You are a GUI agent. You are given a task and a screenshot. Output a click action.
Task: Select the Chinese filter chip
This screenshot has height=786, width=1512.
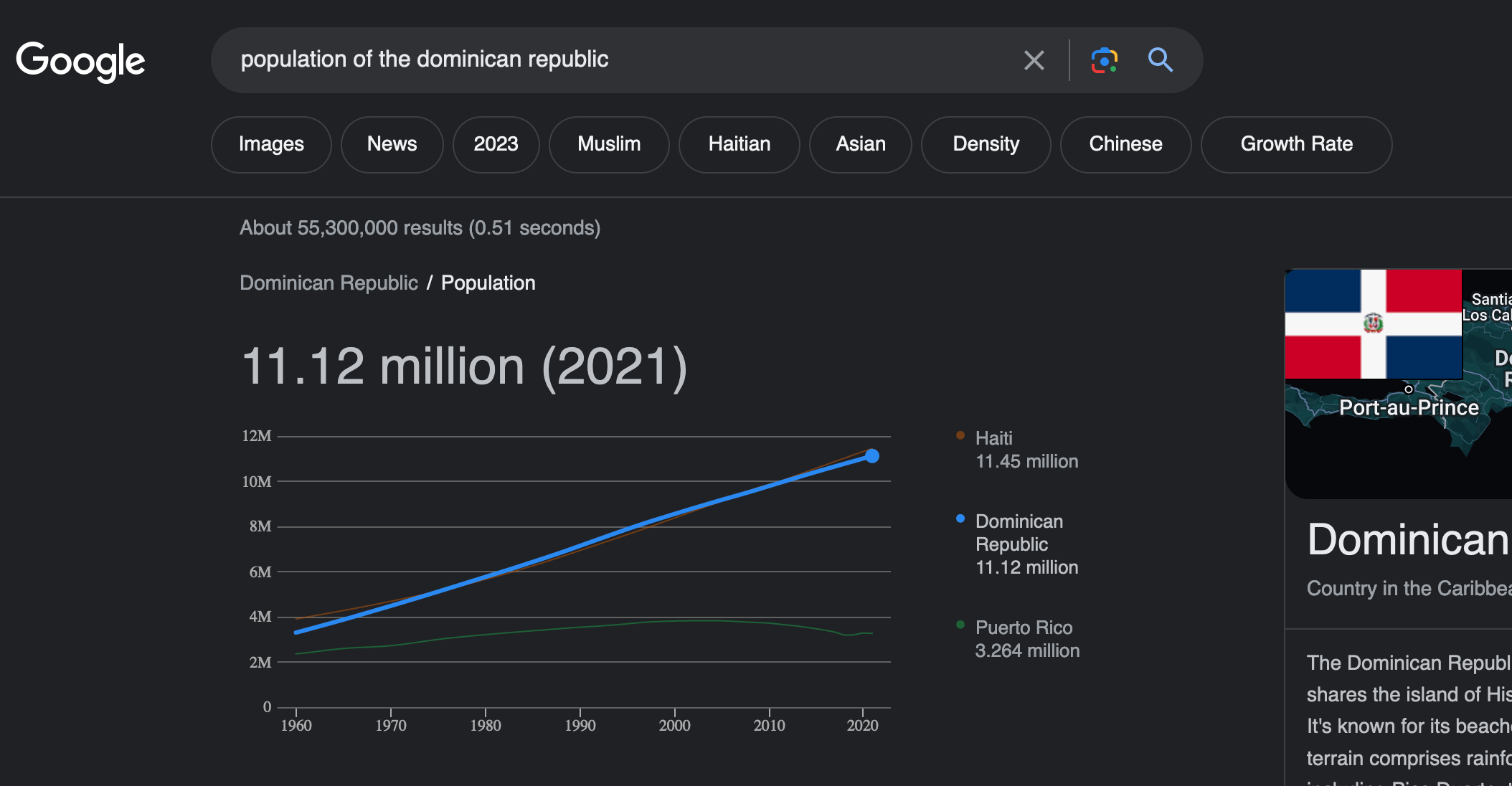point(1125,144)
